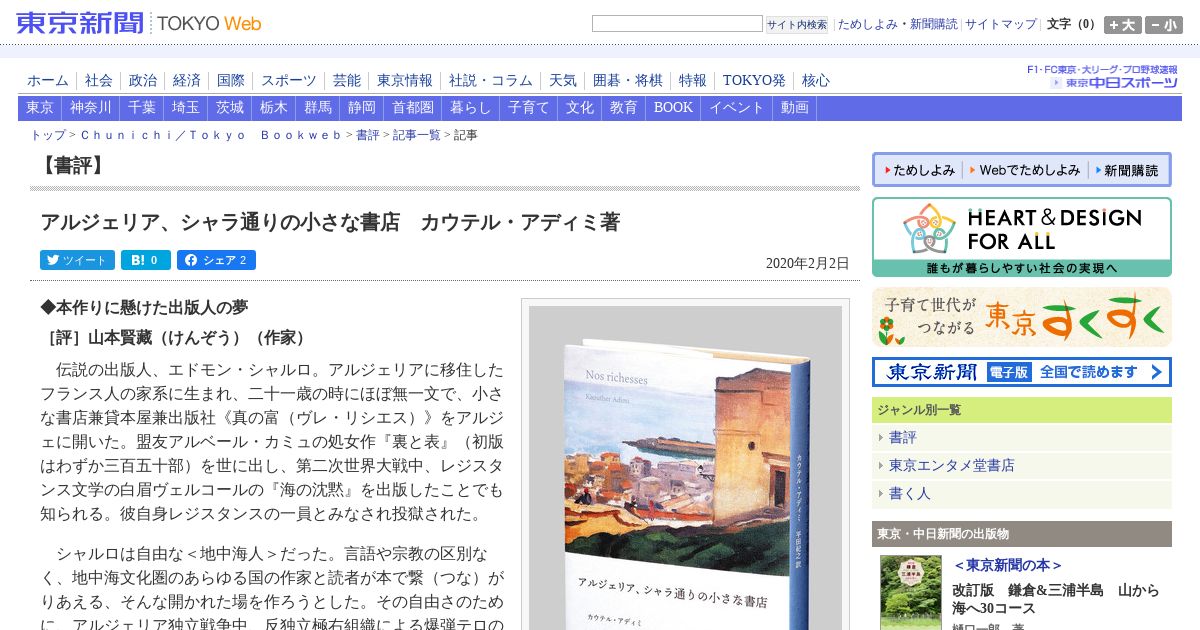This screenshot has width=1200, height=630.
Task: Select 千葉 in the regional bar
Action: pyautogui.click(x=142, y=108)
